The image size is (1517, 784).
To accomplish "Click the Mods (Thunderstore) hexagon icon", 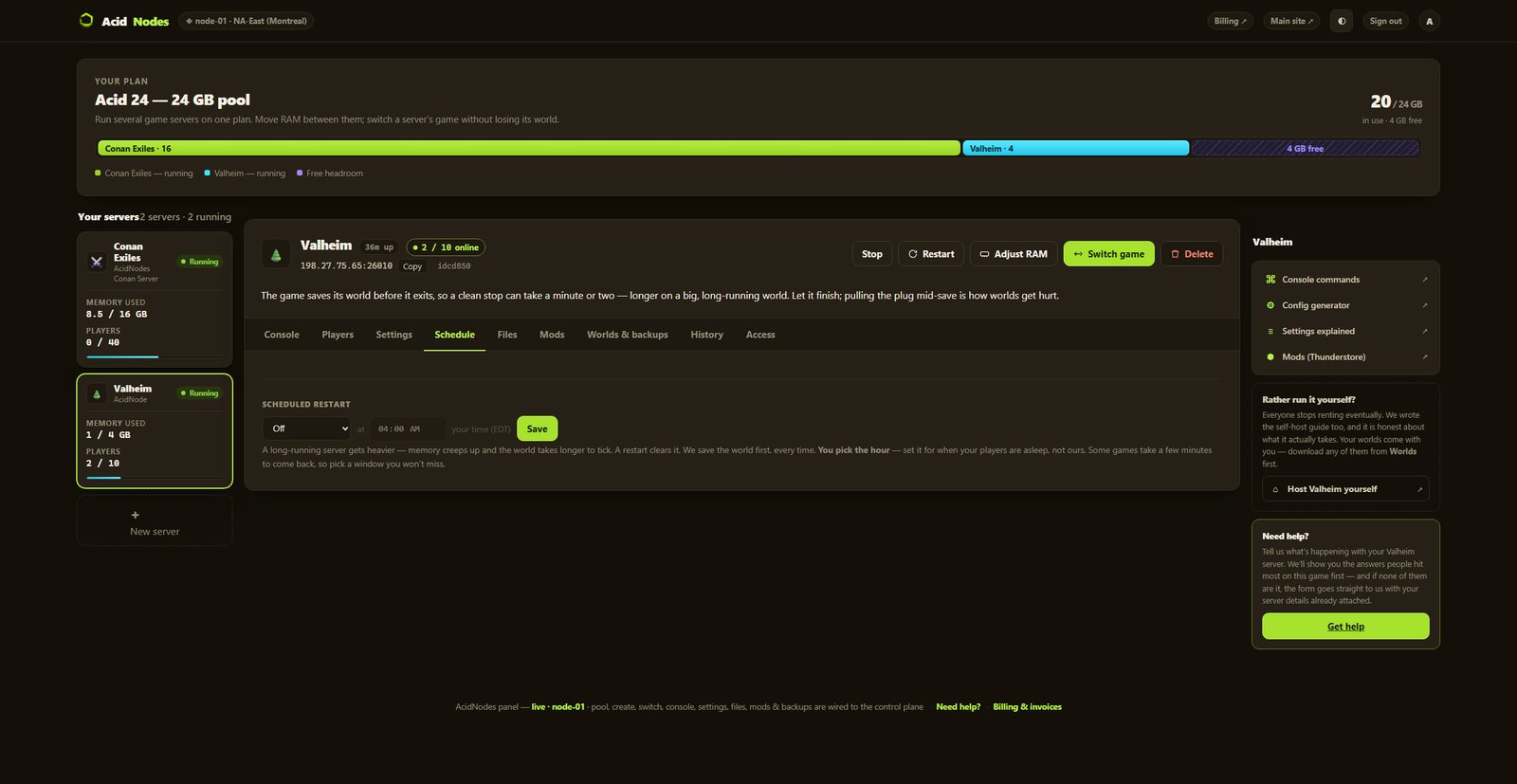I will (x=1270, y=356).
